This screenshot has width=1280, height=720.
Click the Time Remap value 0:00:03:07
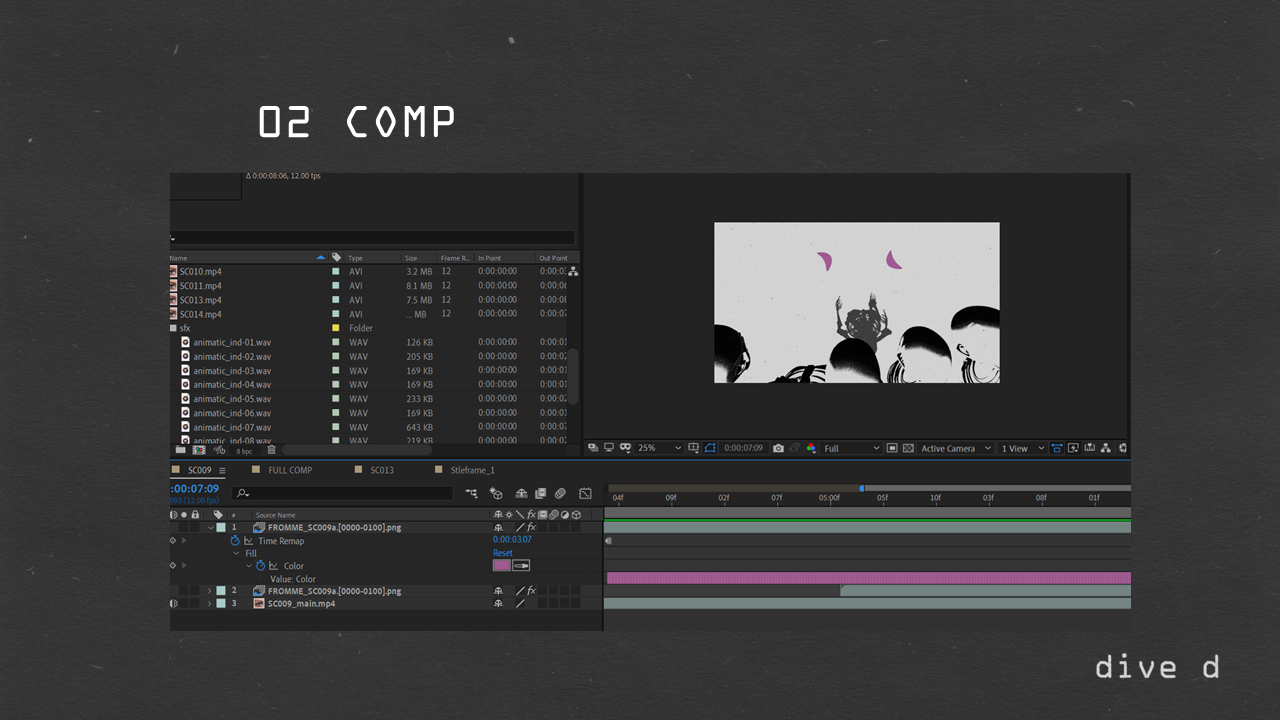(512, 540)
